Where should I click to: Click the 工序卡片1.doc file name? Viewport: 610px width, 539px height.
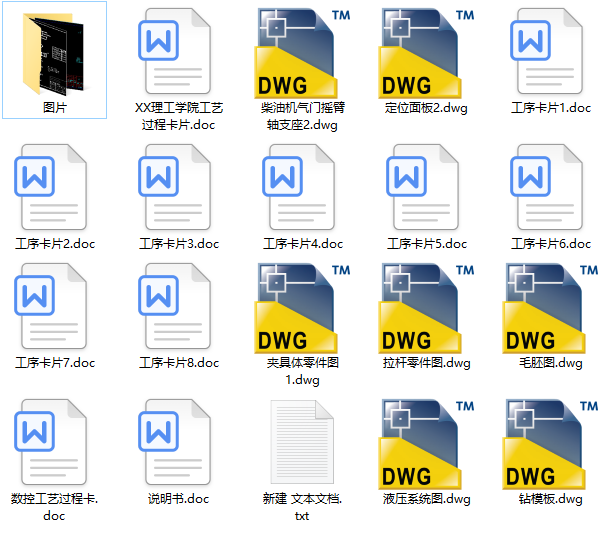(551, 108)
